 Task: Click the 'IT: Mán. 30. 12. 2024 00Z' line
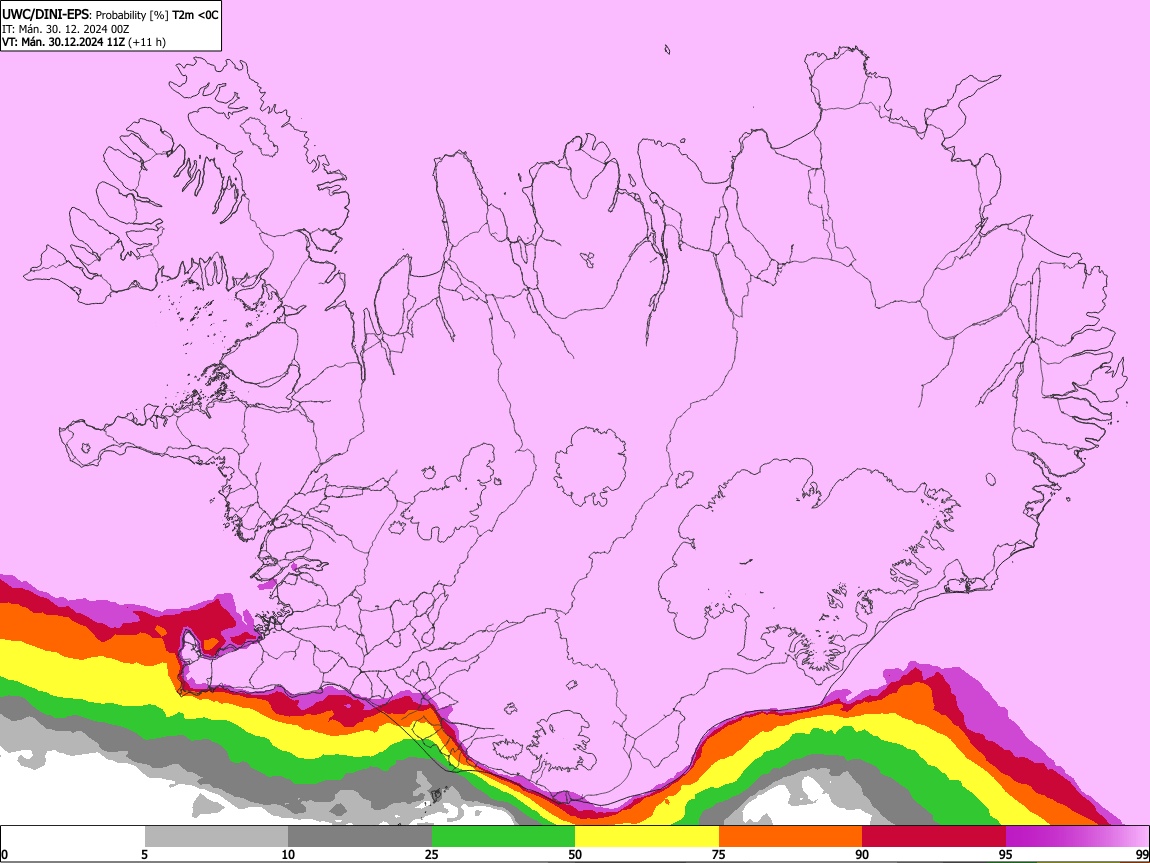coord(65,29)
